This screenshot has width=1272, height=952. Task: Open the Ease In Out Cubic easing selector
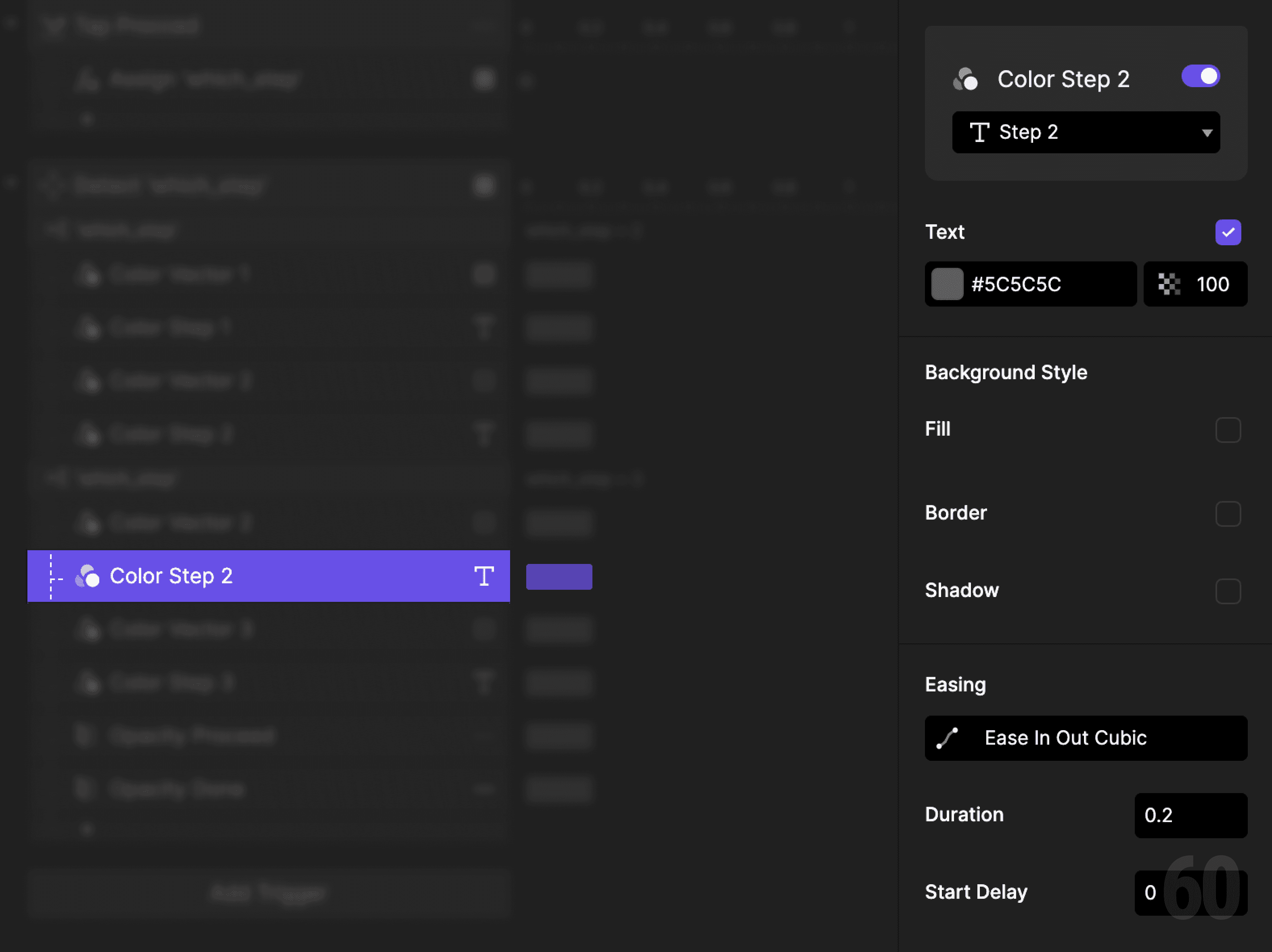pyautogui.click(x=1085, y=738)
